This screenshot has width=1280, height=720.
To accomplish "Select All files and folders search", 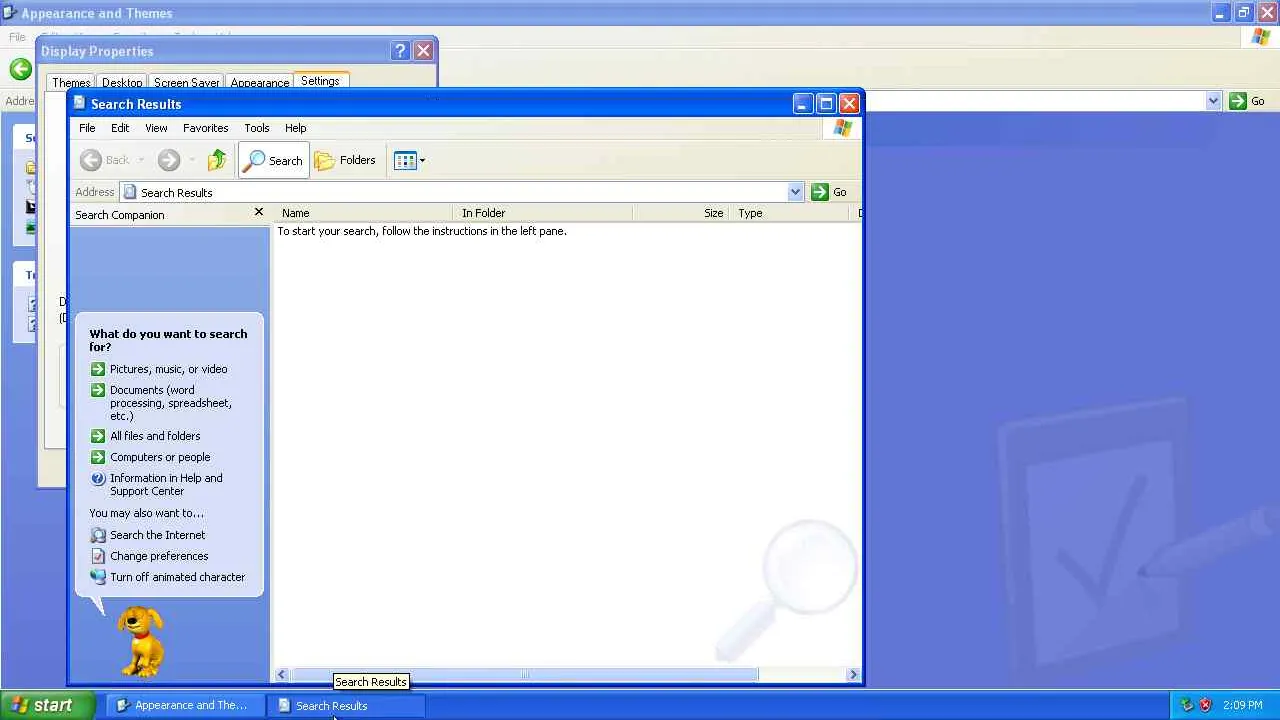I will (155, 436).
